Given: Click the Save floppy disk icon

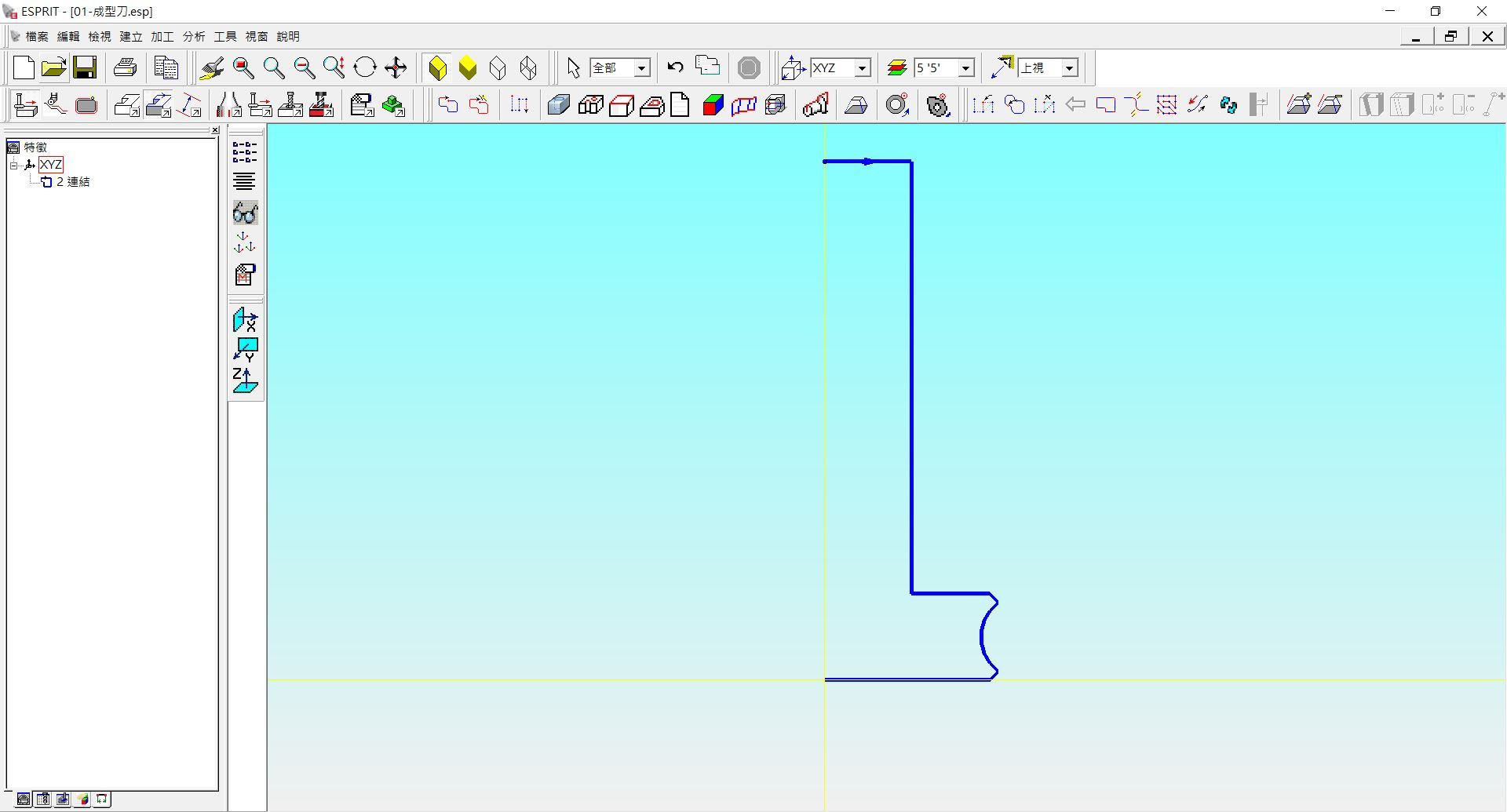Looking at the screenshot, I should point(85,68).
